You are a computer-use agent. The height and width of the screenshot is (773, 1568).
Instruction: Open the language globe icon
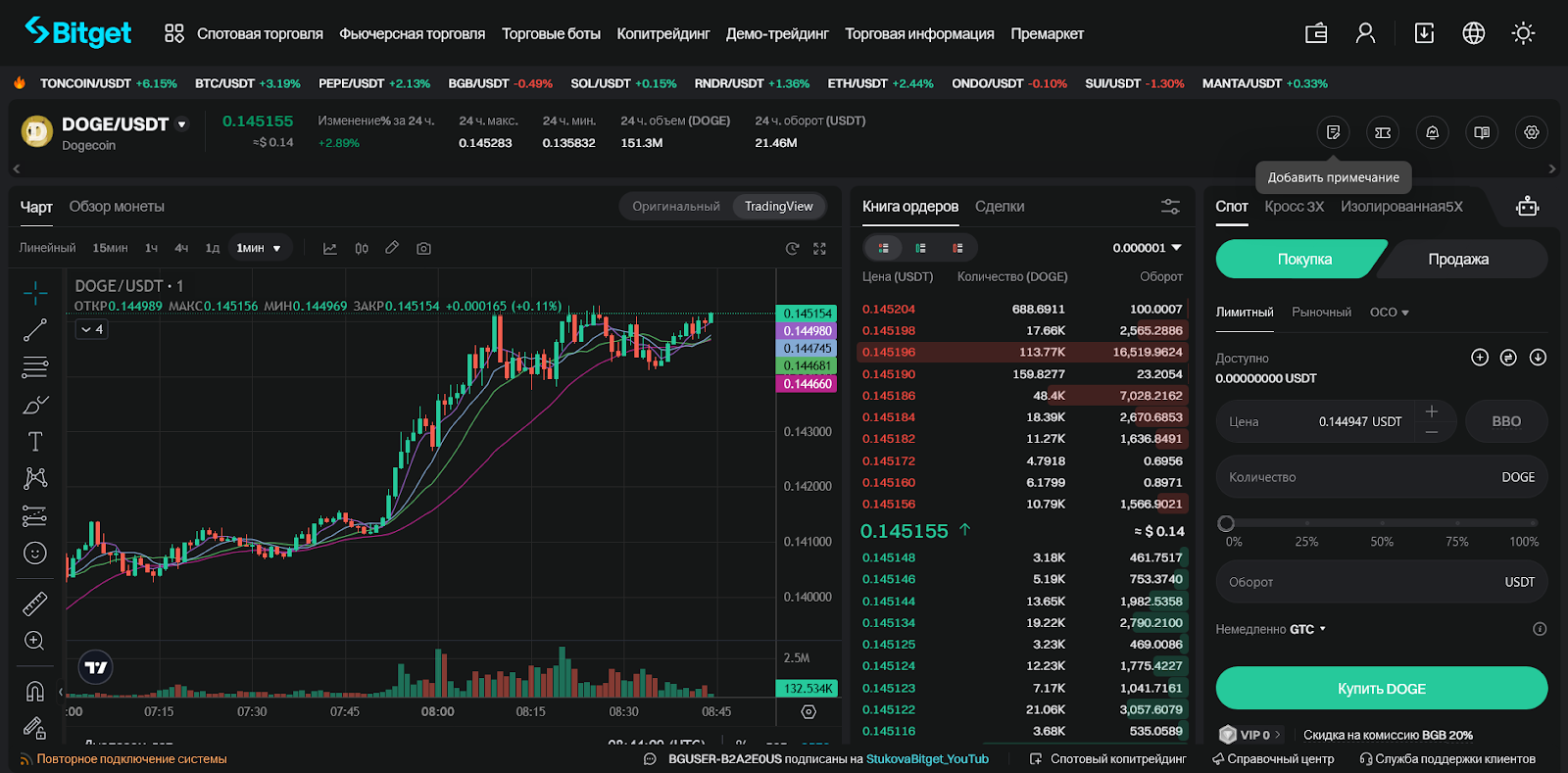(1473, 33)
